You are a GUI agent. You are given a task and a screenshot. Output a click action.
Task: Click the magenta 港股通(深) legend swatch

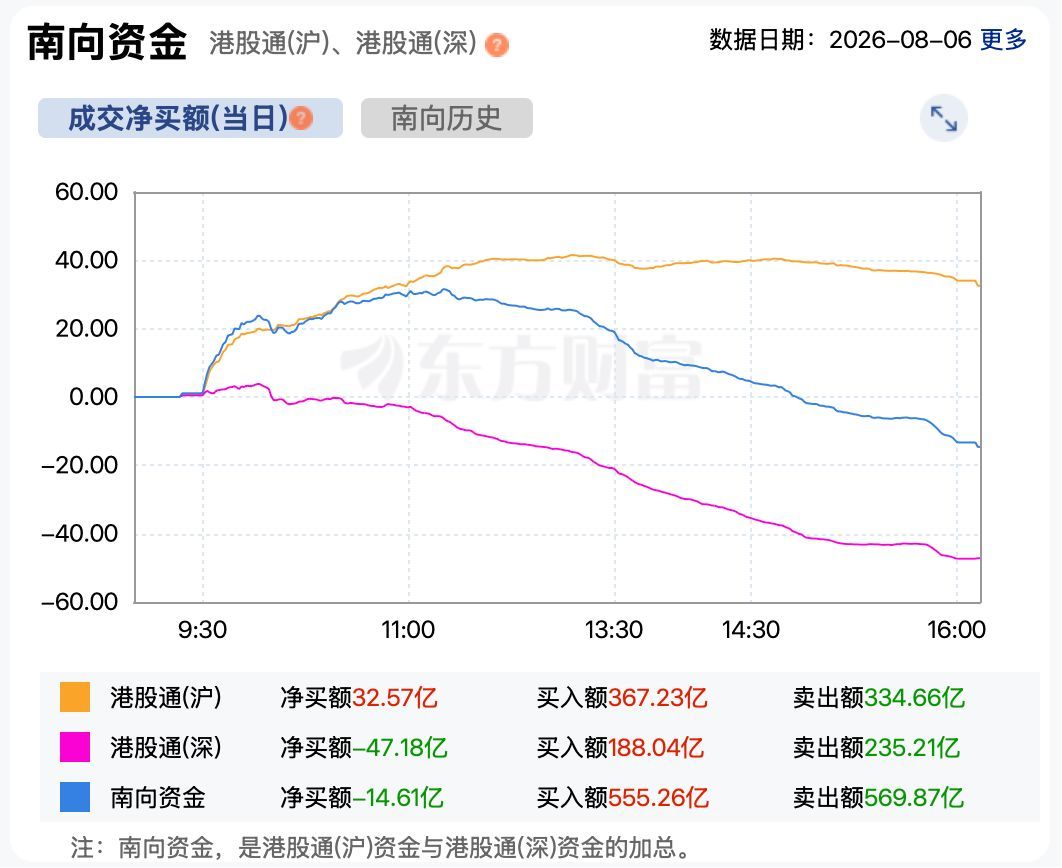click(75, 747)
